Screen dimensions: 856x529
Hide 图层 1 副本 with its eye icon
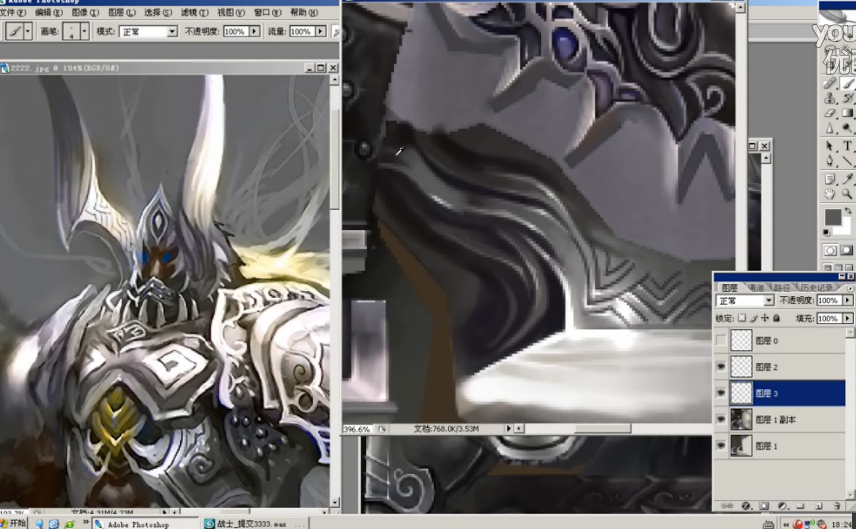point(721,419)
